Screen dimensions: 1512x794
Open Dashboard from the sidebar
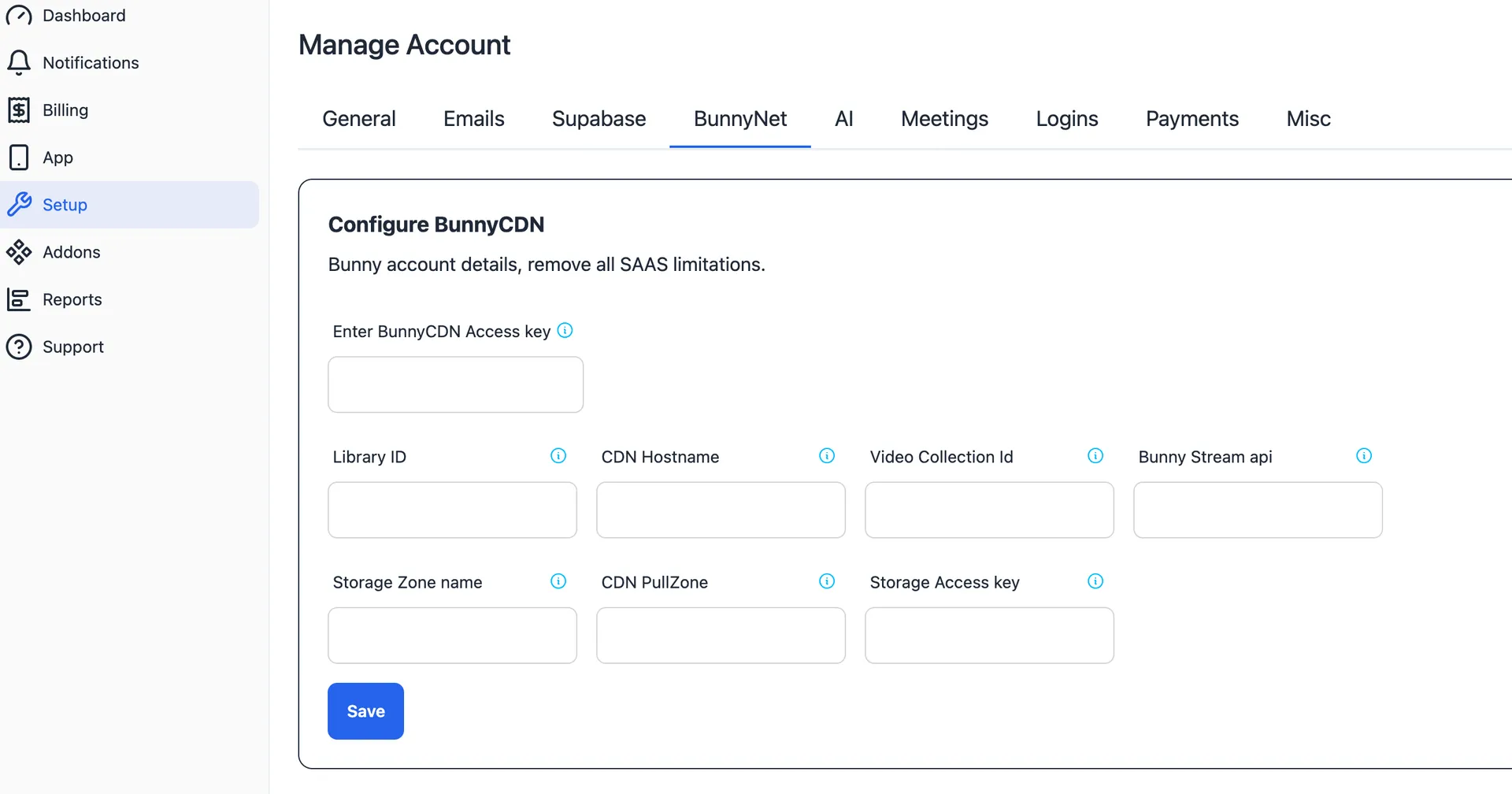(129, 16)
